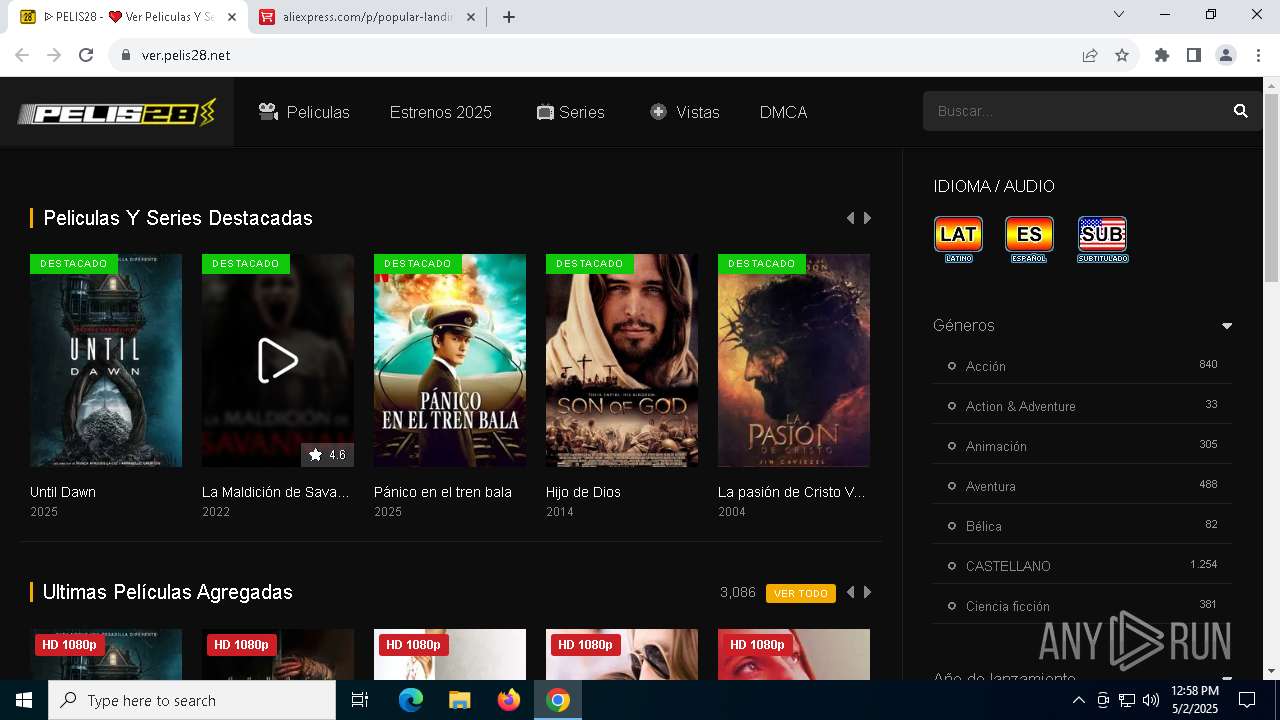
Task: Open the Vistas section
Action: 685,112
